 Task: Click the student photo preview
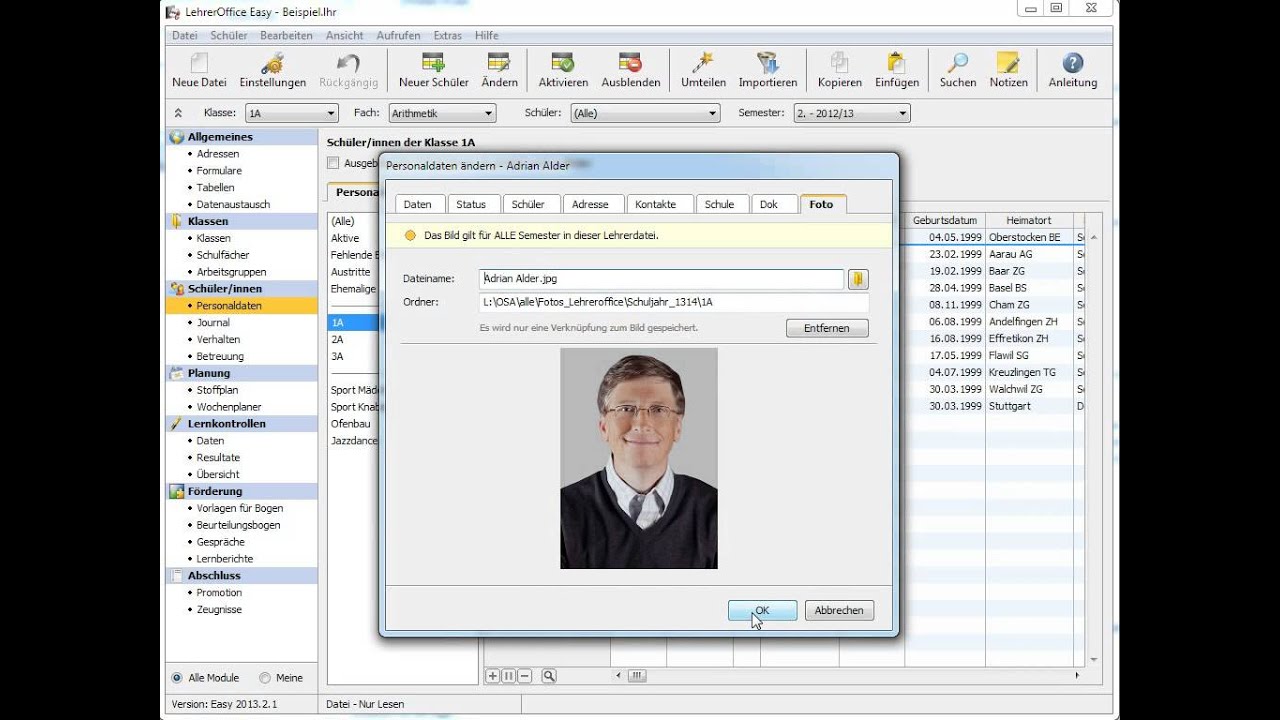click(639, 458)
